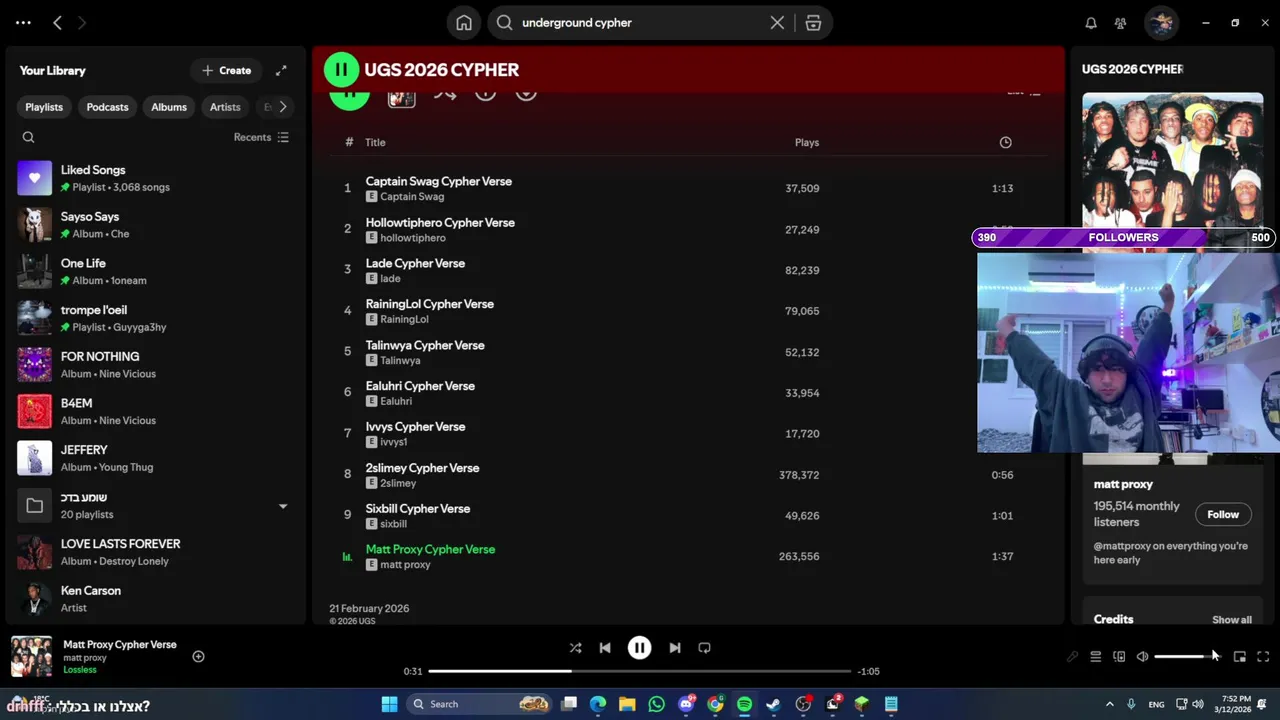This screenshot has width=1280, height=720.
Task: Open now playing album art thumbnail
Action: click(x=31, y=656)
